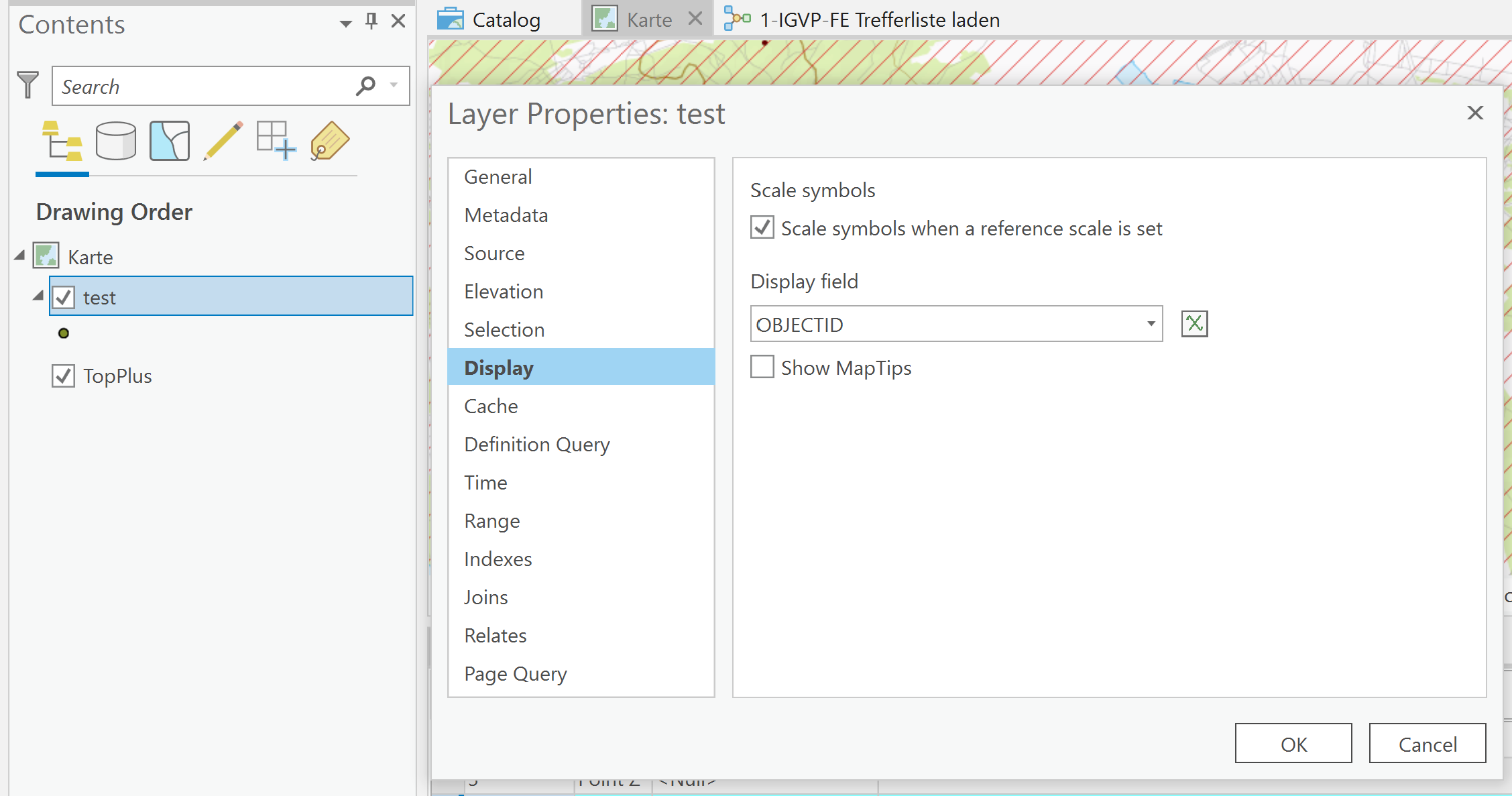This screenshot has width=1512, height=796.
Task: Uncheck scale symbols with reference scale
Action: tap(762, 228)
